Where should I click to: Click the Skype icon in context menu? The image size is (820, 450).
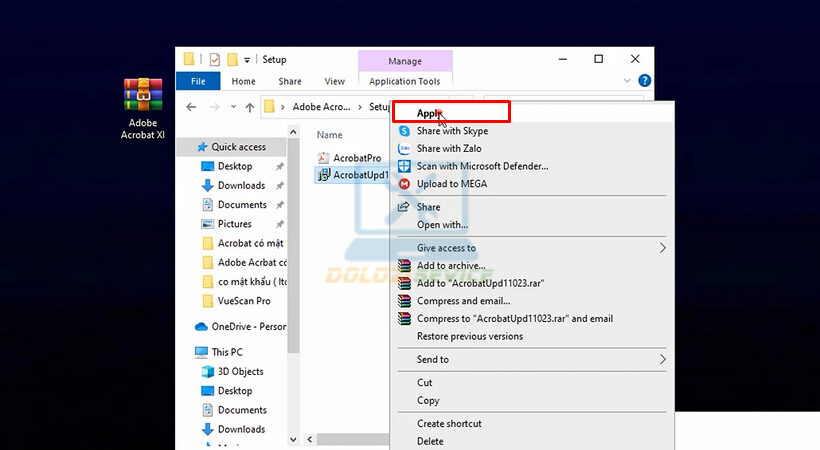tap(404, 131)
